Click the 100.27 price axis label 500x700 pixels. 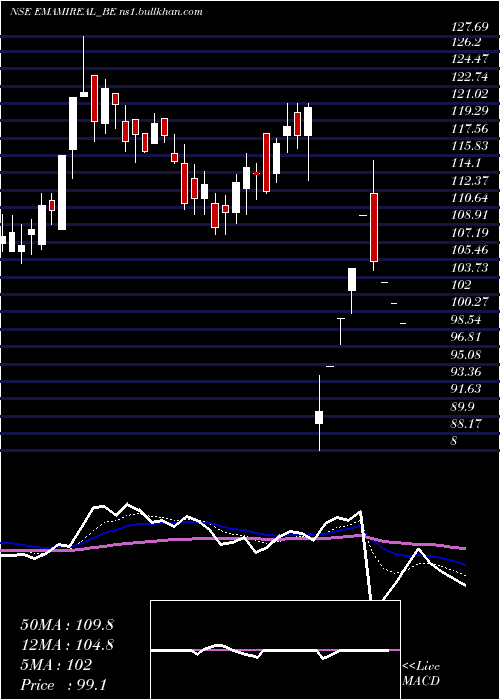tap(470, 302)
